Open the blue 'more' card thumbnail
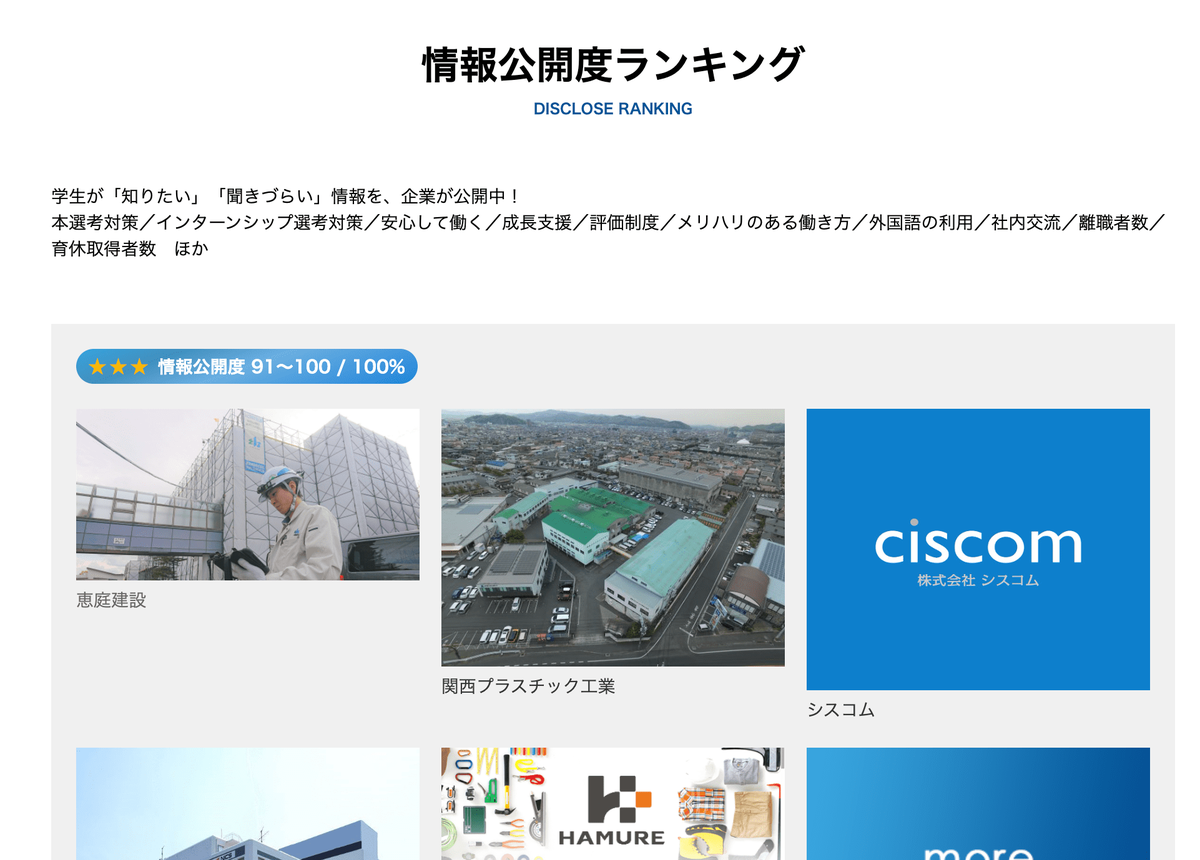 click(x=978, y=804)
